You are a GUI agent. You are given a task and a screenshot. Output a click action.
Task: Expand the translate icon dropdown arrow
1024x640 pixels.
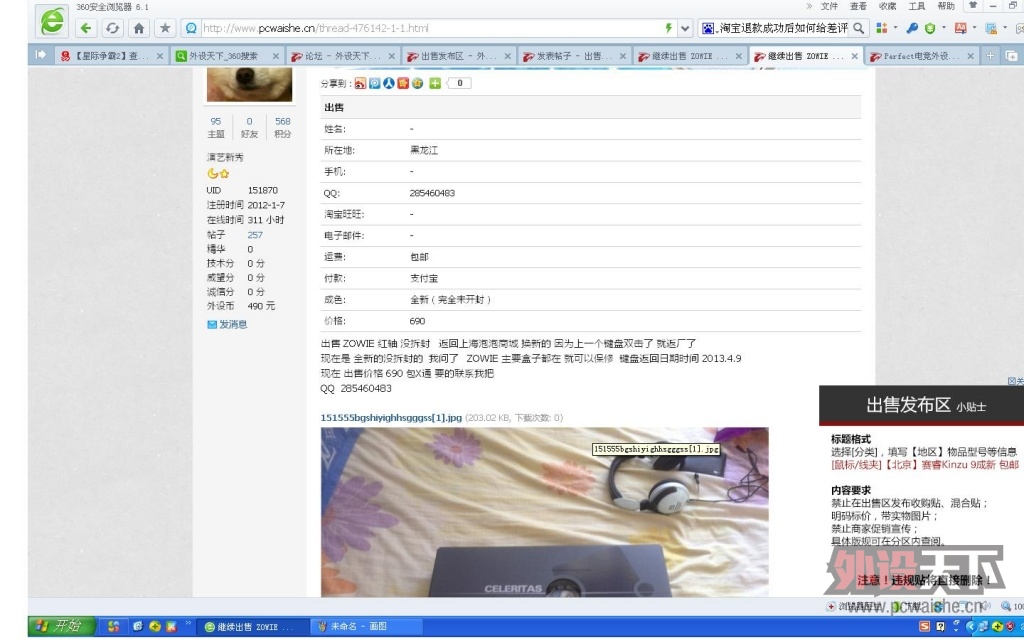tap(974, 27)
